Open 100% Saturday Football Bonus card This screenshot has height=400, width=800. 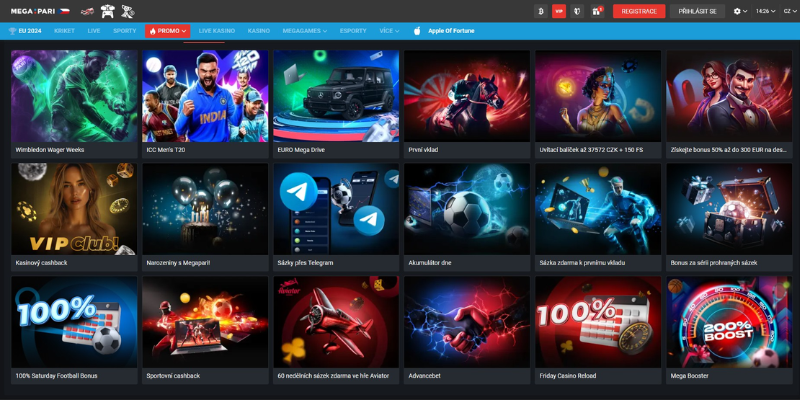[74, 330]
